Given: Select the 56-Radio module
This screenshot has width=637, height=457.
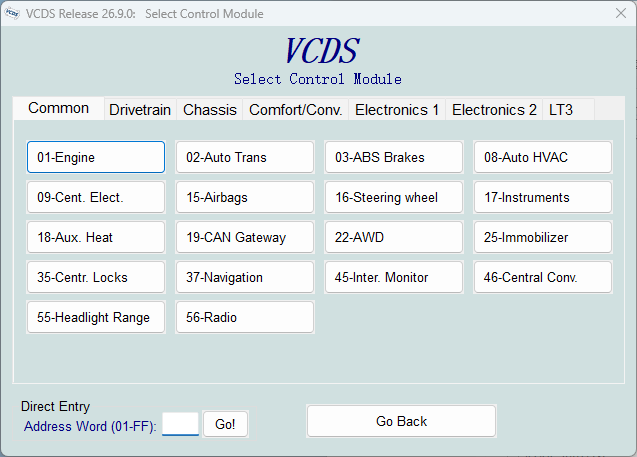Looking at the screenshot, I should (x=245, y=317).
